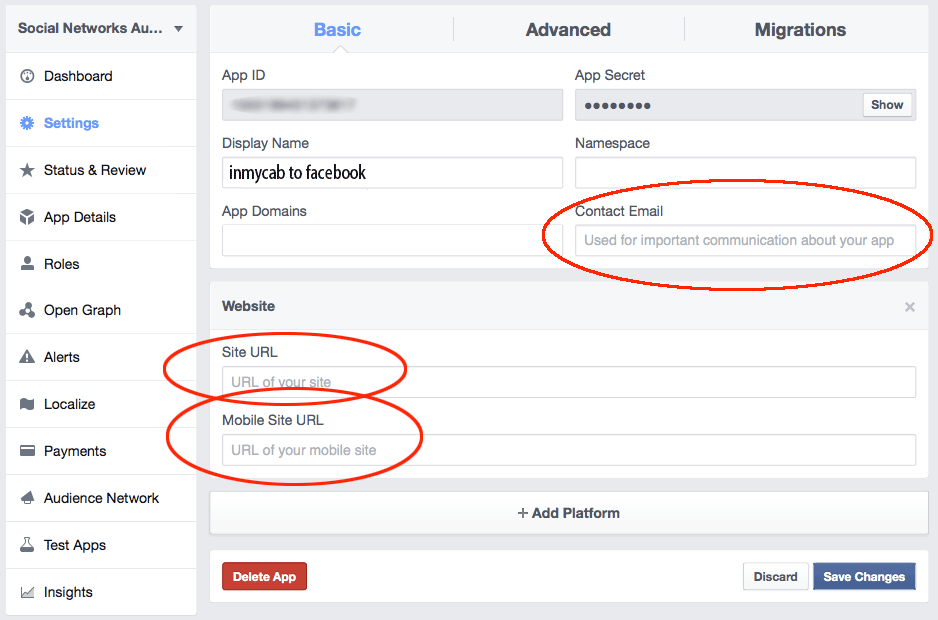This screenshot has height=620, width=938.
Task: Click the Status & Review star icon
Action: click(27, 170)
